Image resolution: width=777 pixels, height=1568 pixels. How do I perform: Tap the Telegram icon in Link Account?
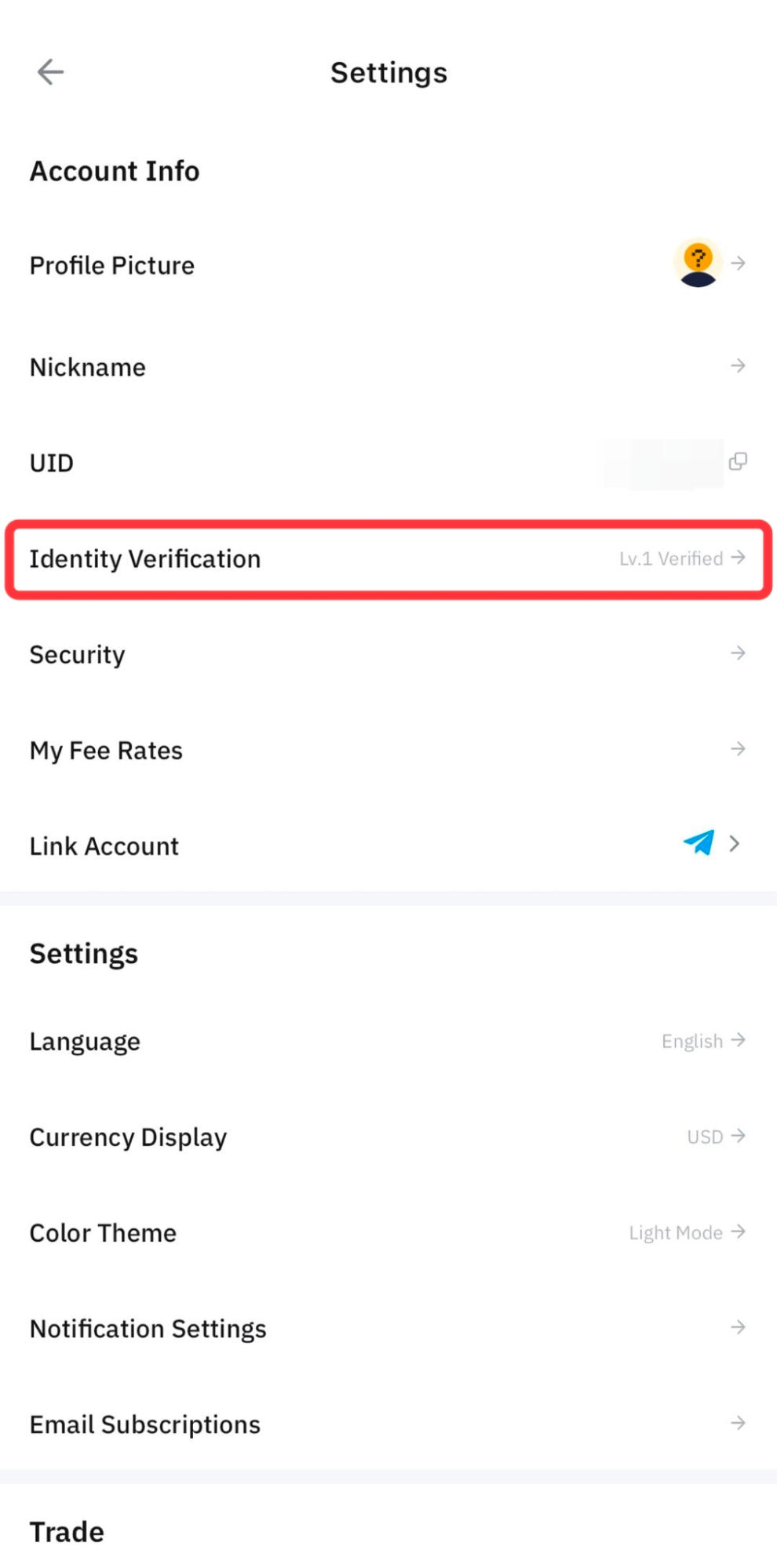pyautogui.click(x=699, y=843)
